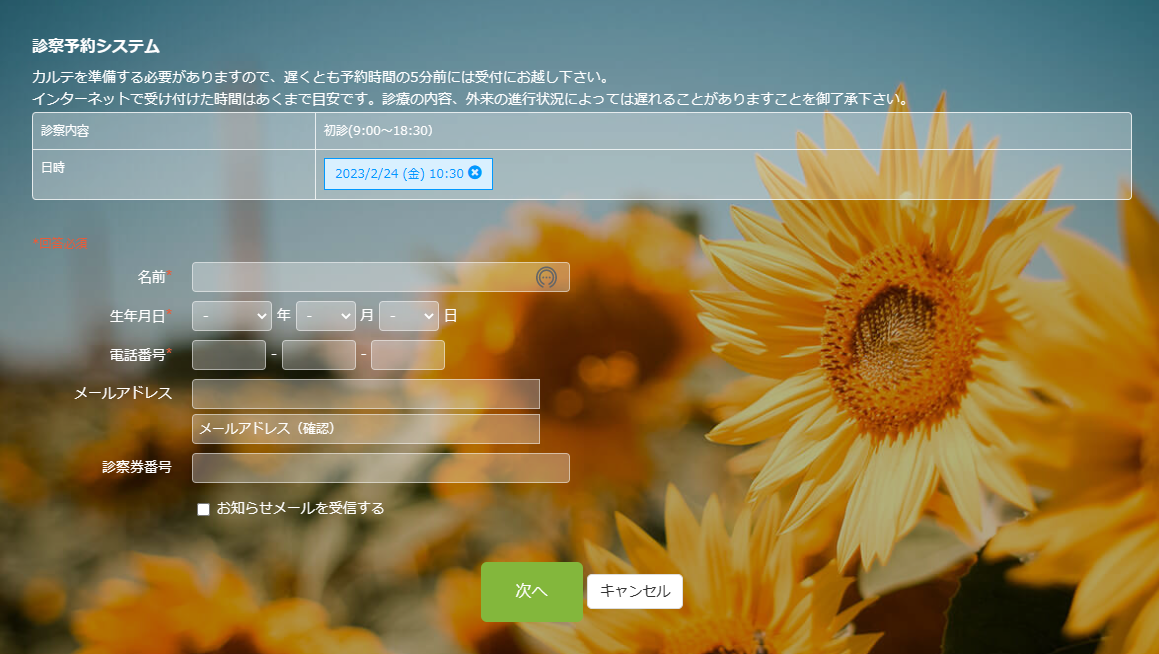Image resolution: width=1159 pixels, height=654 pixels.
Task: Remove the selected 2023/2/24 10:30 date chip
Action: (x=475, y=172)
